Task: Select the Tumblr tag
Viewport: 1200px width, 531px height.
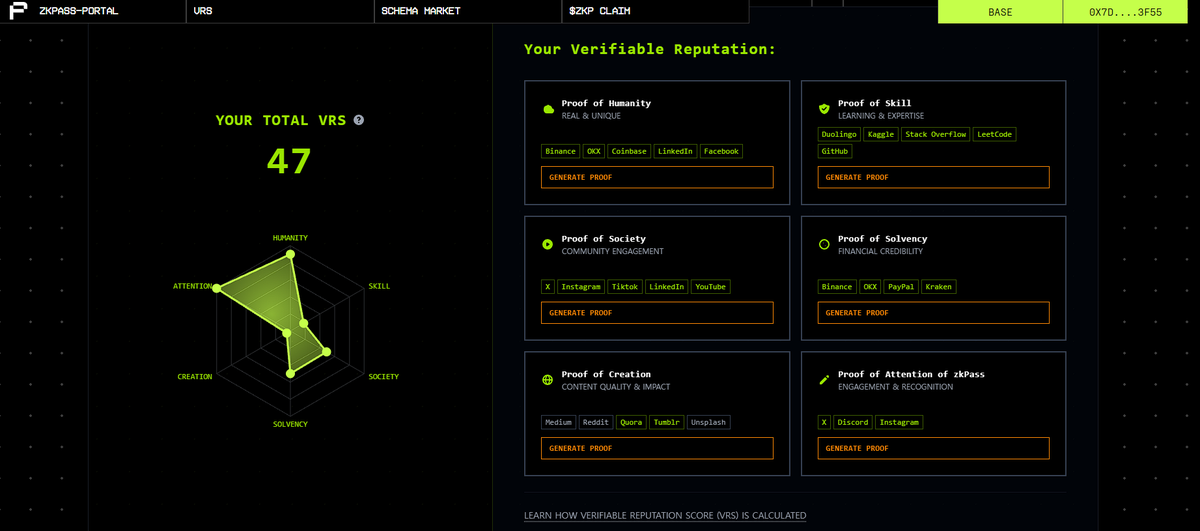Action: [667, 422]
